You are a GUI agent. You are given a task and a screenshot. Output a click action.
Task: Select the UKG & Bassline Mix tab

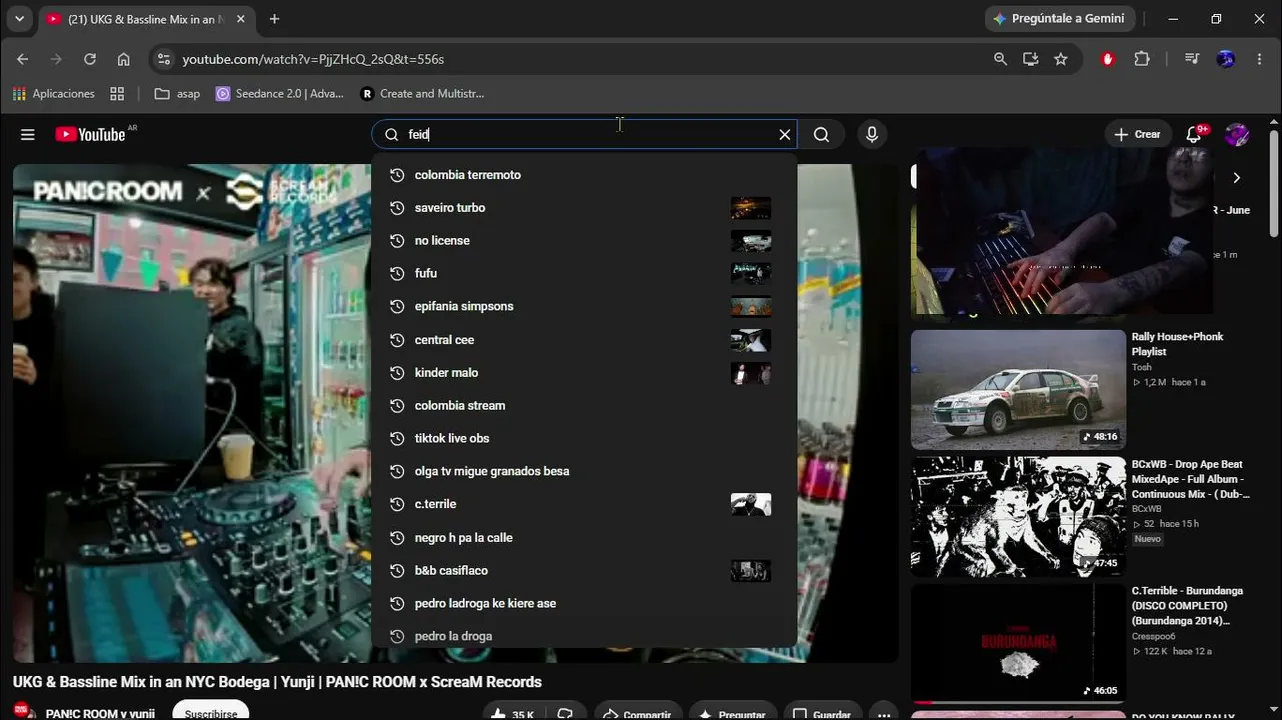pyautogui.click(x=147, y=19)
